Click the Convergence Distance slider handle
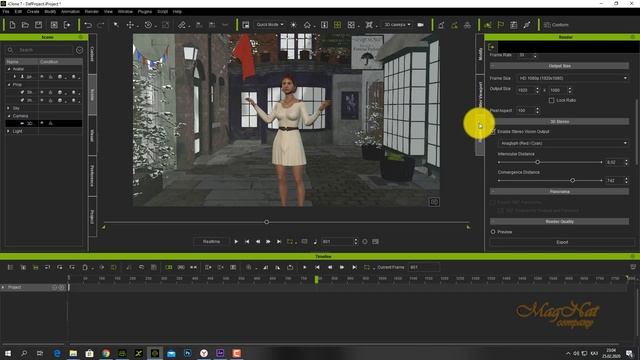Screen dimensions: 640x360 tap(572, 180)
